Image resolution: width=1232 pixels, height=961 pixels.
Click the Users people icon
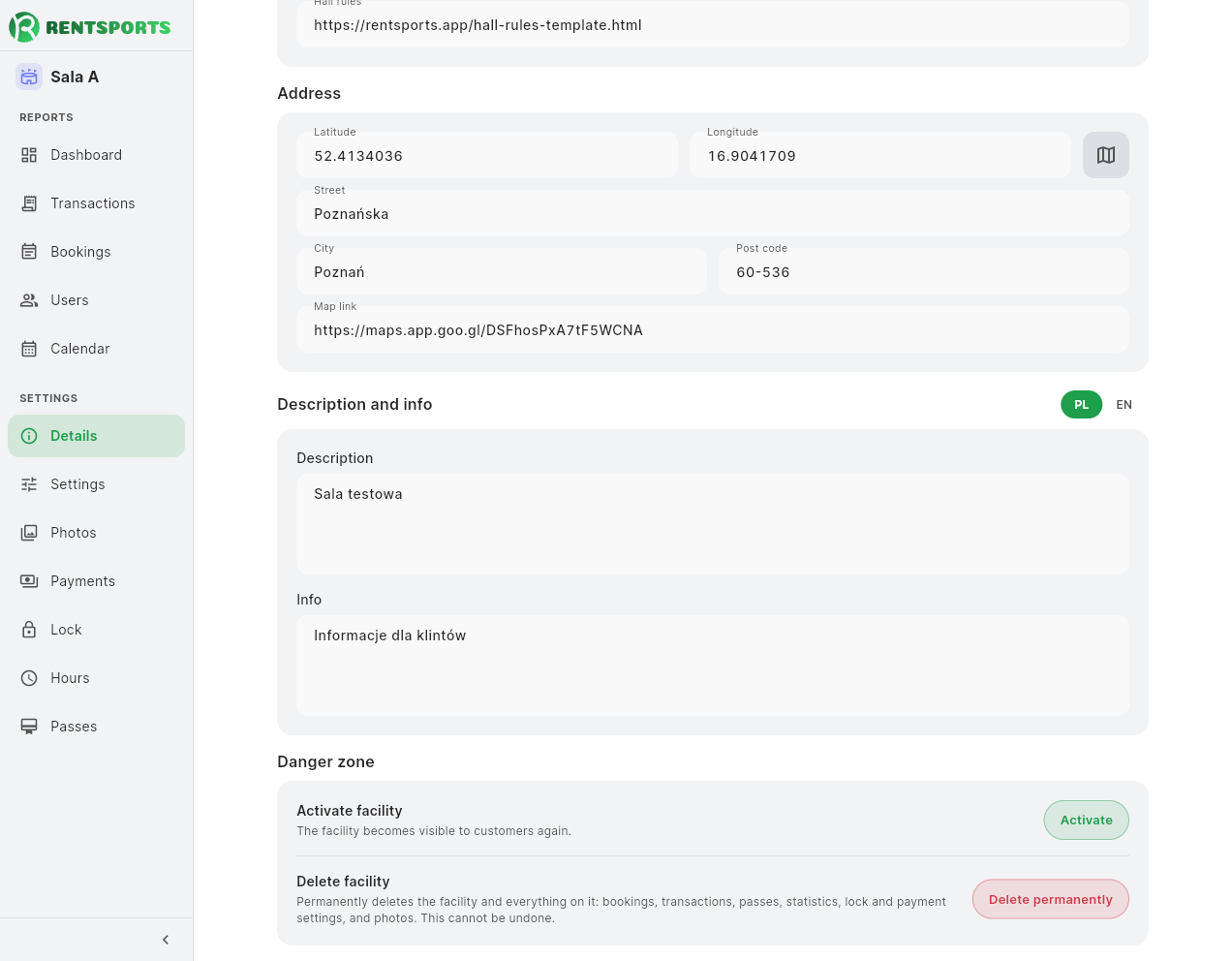point(29,300)
